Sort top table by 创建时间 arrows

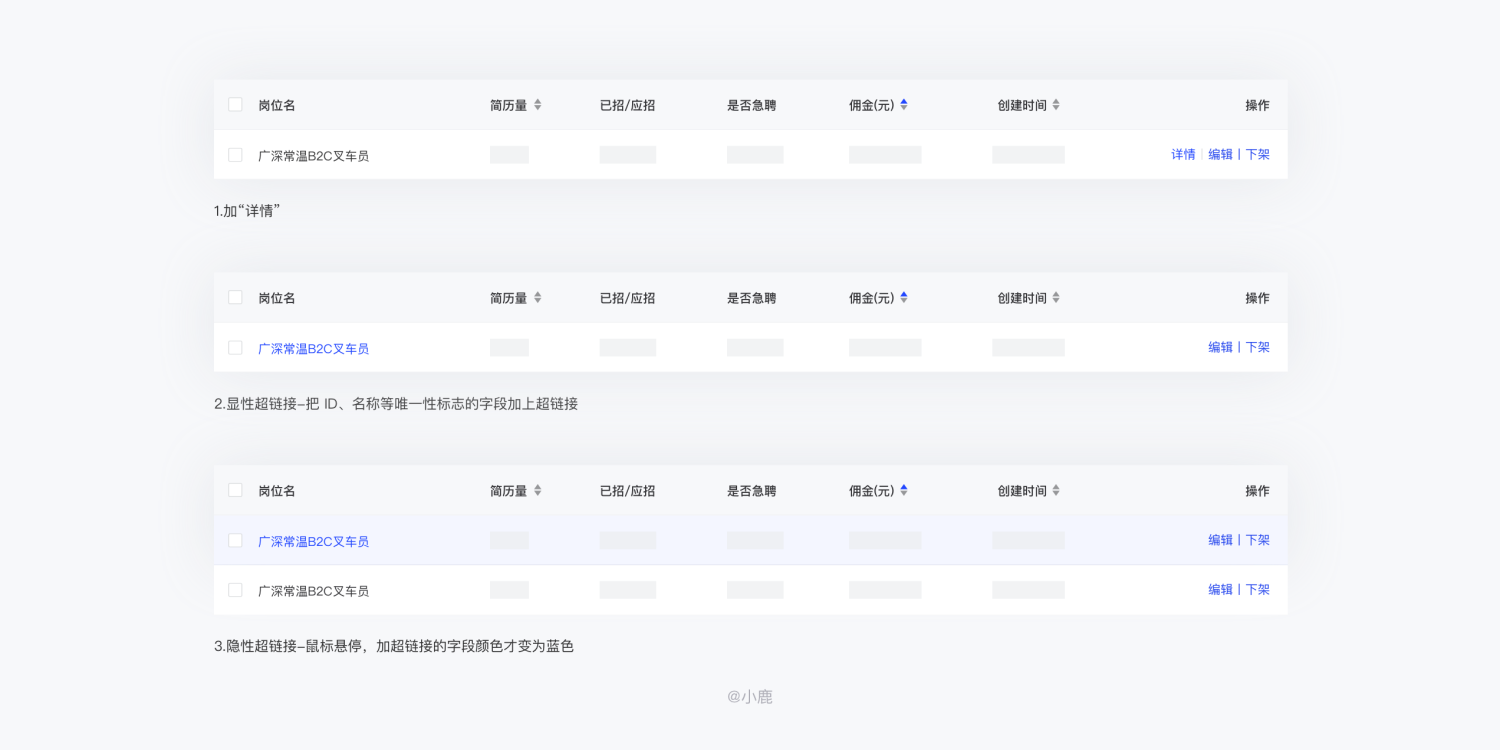[1056, 105]
